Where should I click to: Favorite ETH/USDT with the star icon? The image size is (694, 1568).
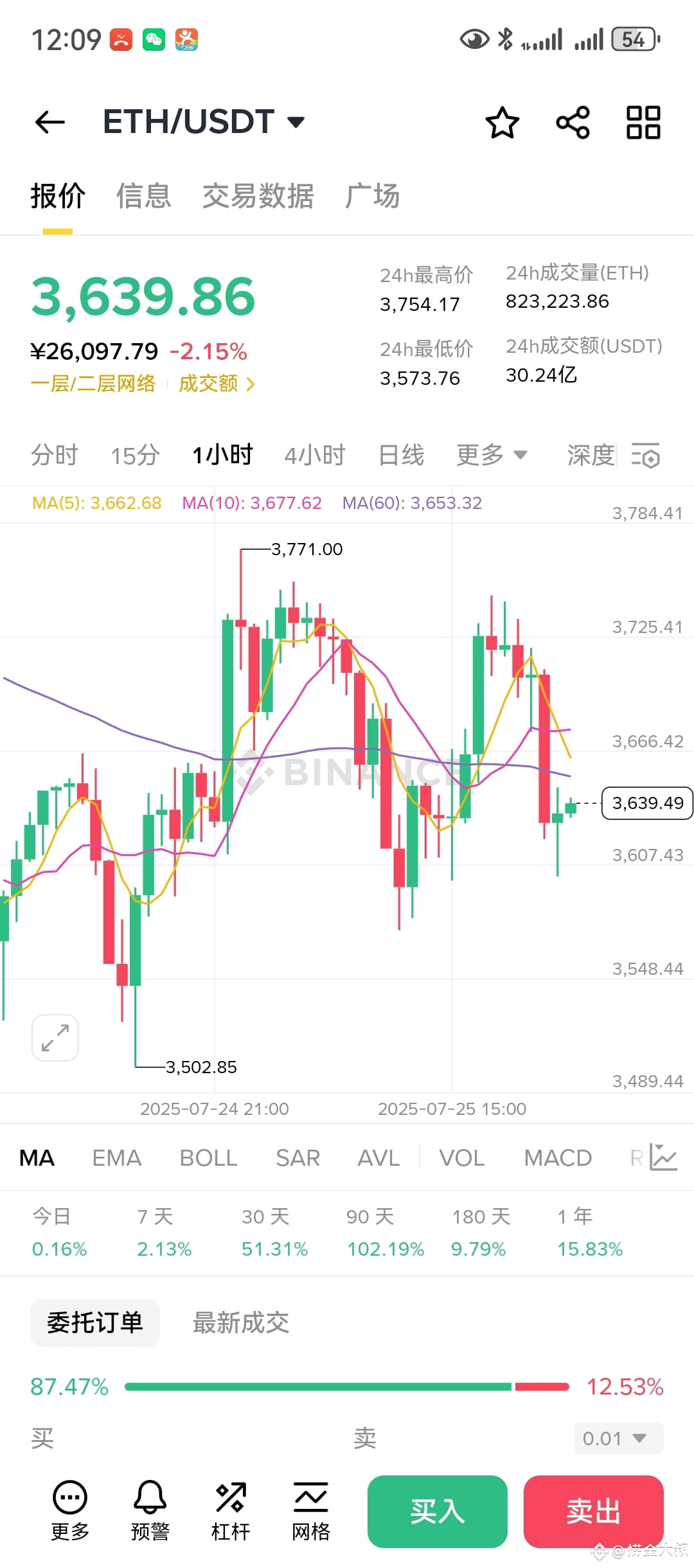coord(503,122)
